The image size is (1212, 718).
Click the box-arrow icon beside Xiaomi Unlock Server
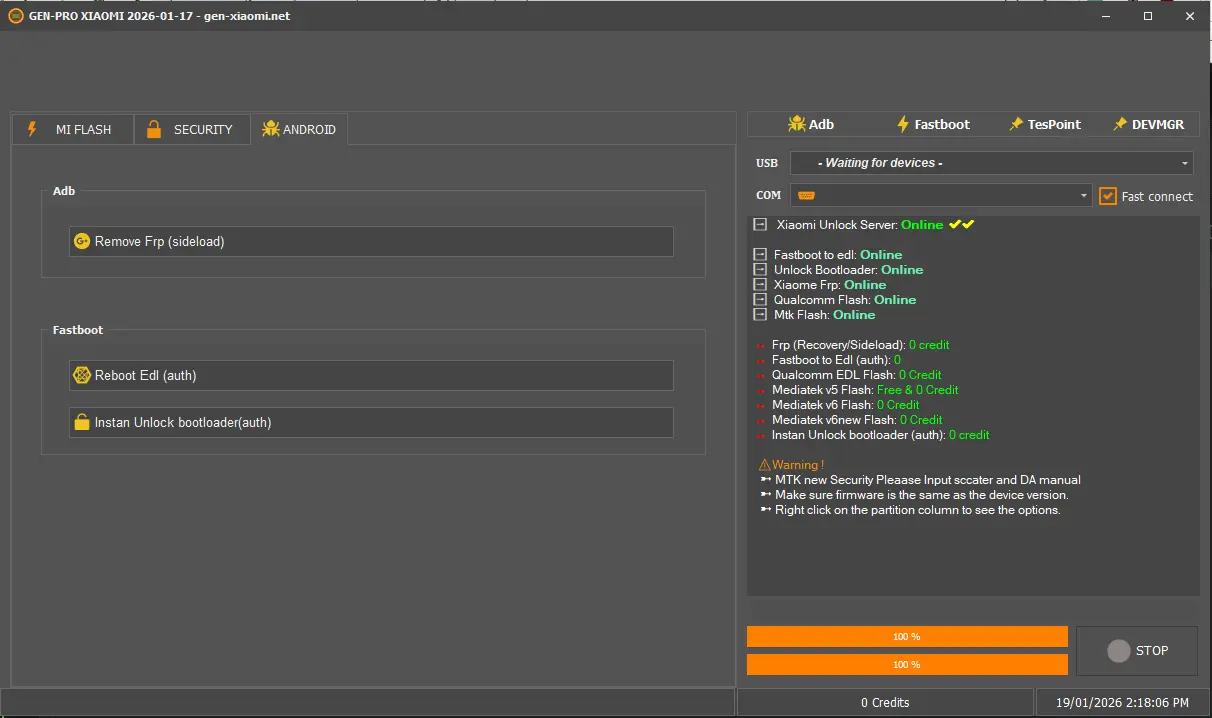pos(760,225)
